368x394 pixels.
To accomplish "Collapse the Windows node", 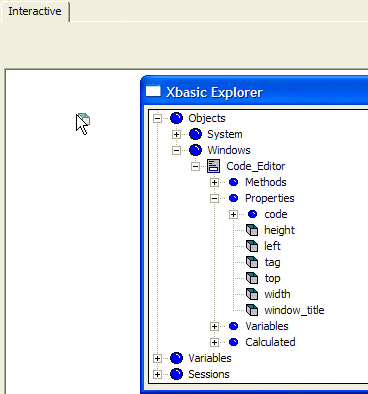I will click(x=176, y=150).
